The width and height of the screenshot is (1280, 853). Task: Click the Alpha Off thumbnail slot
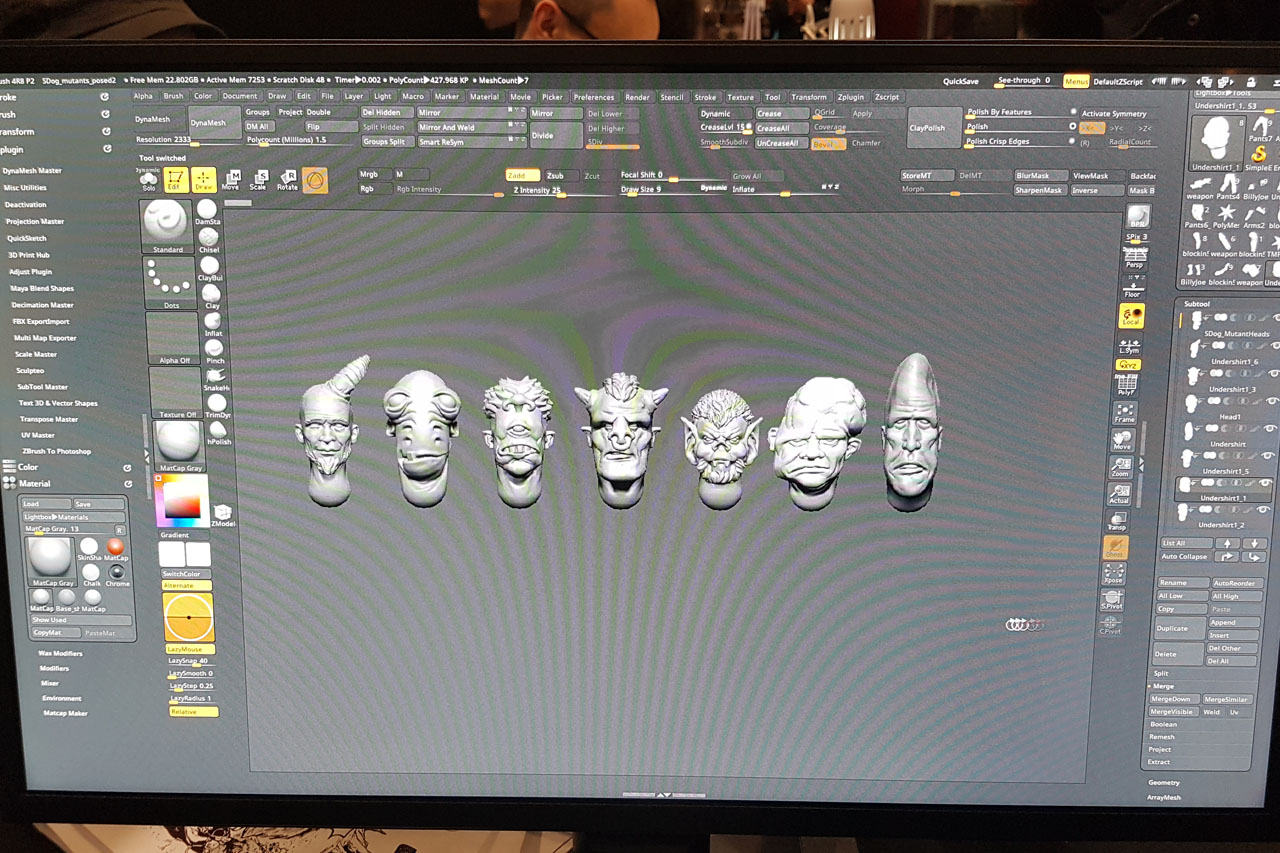[x=172, y=338]
